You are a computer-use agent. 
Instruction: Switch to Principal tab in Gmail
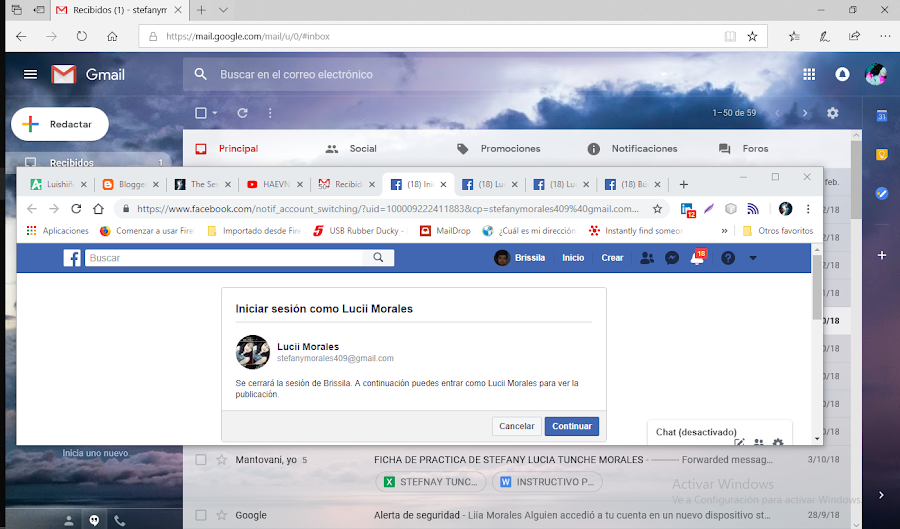(227, 149)
